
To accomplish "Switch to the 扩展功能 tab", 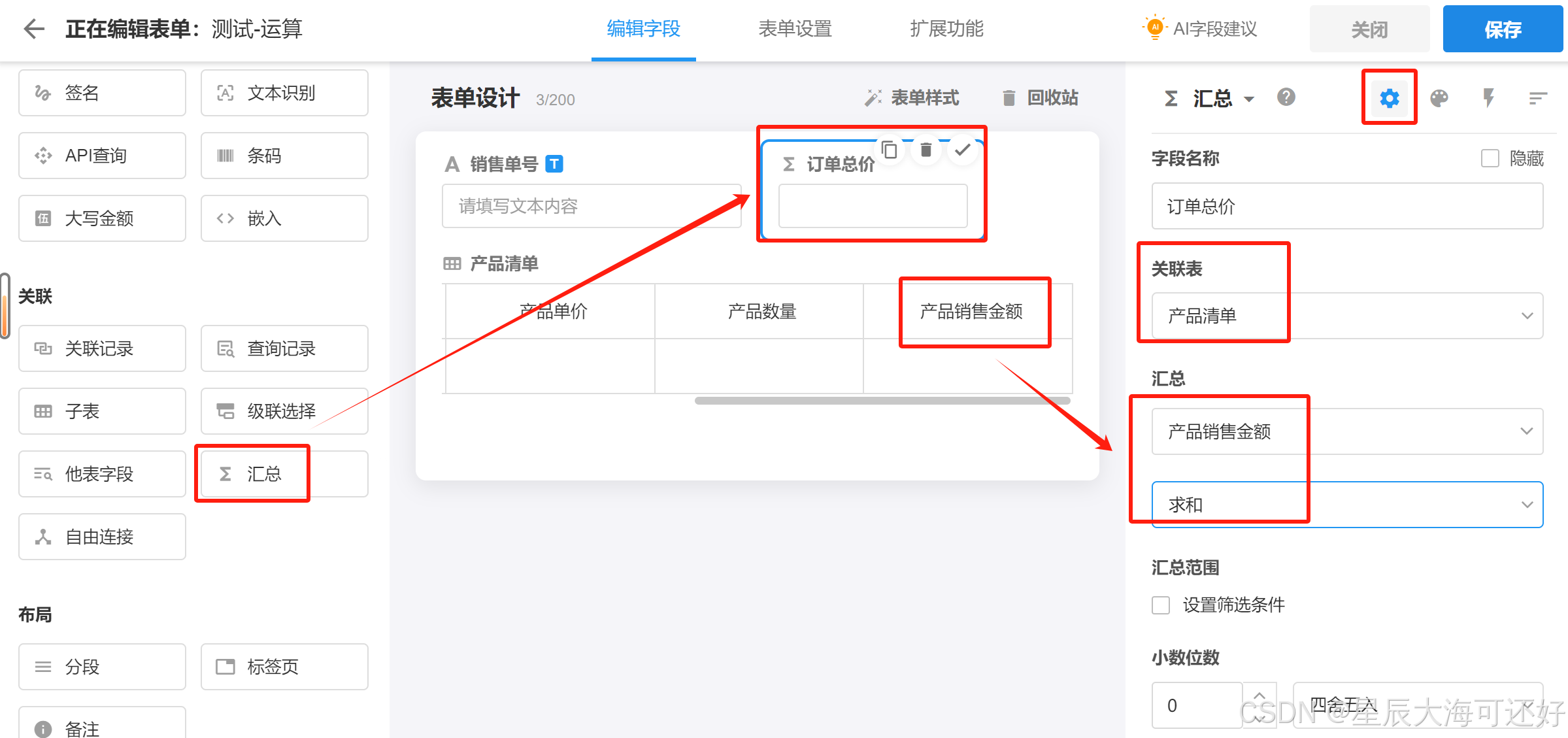I will [x=946, y=29].
